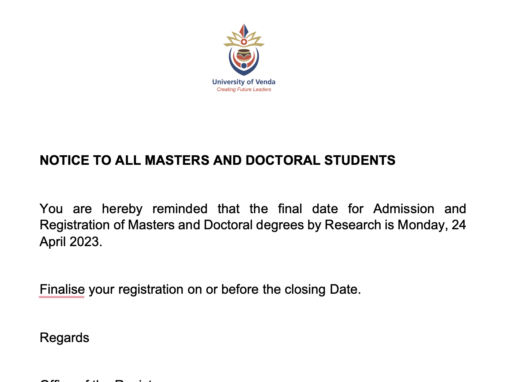Select the "University of Venda" logo text

coord(244,82)
